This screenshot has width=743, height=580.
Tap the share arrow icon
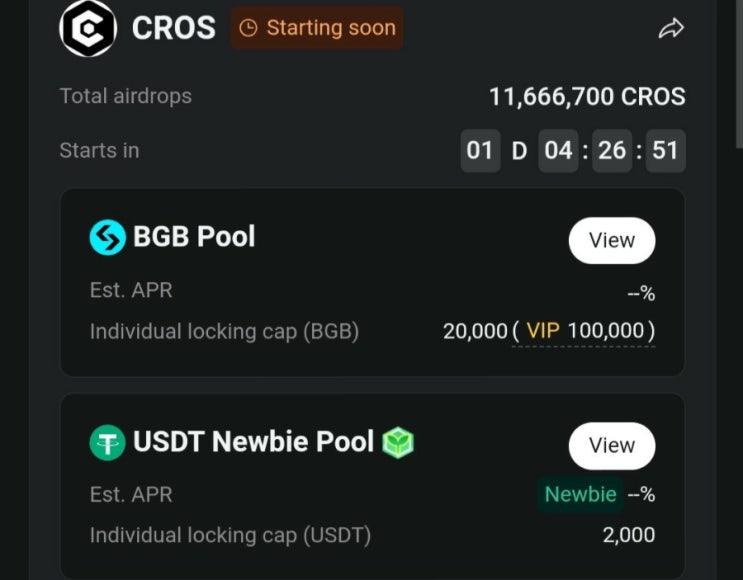671,28
